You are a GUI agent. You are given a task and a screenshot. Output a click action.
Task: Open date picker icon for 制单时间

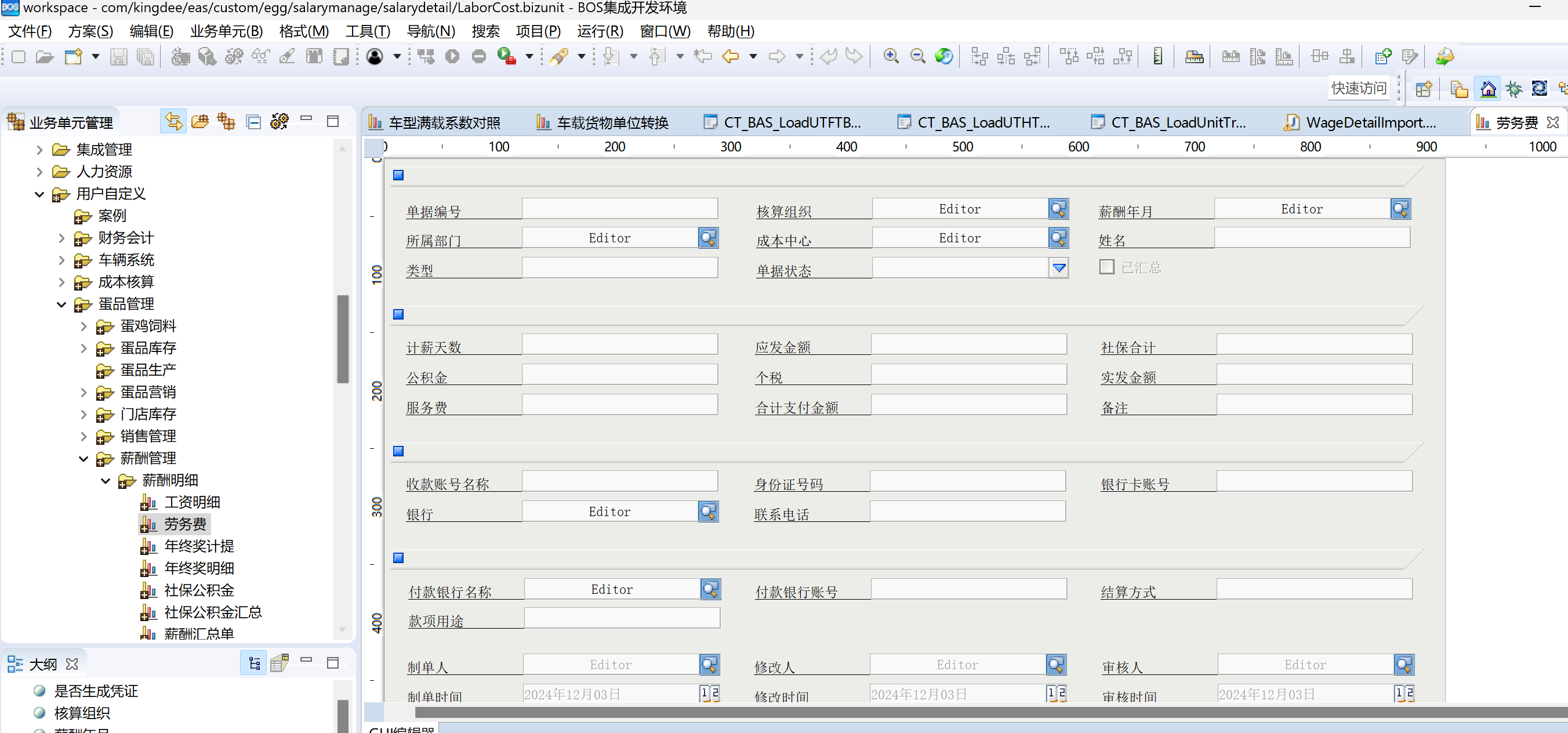[709, 694]
